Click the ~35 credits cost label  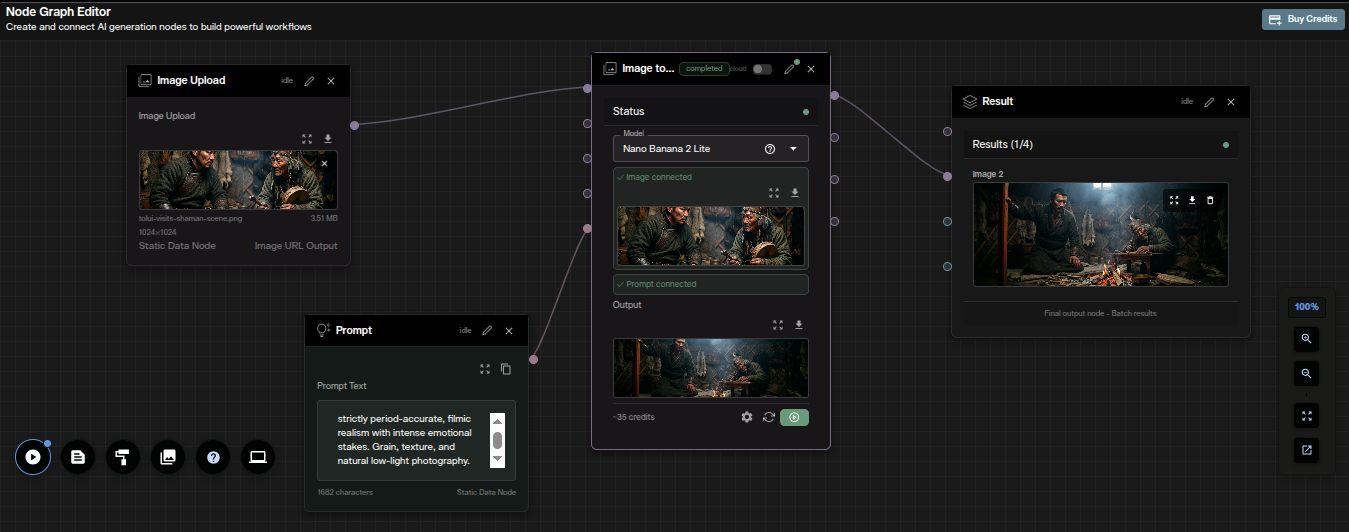(x=634, y=417)
